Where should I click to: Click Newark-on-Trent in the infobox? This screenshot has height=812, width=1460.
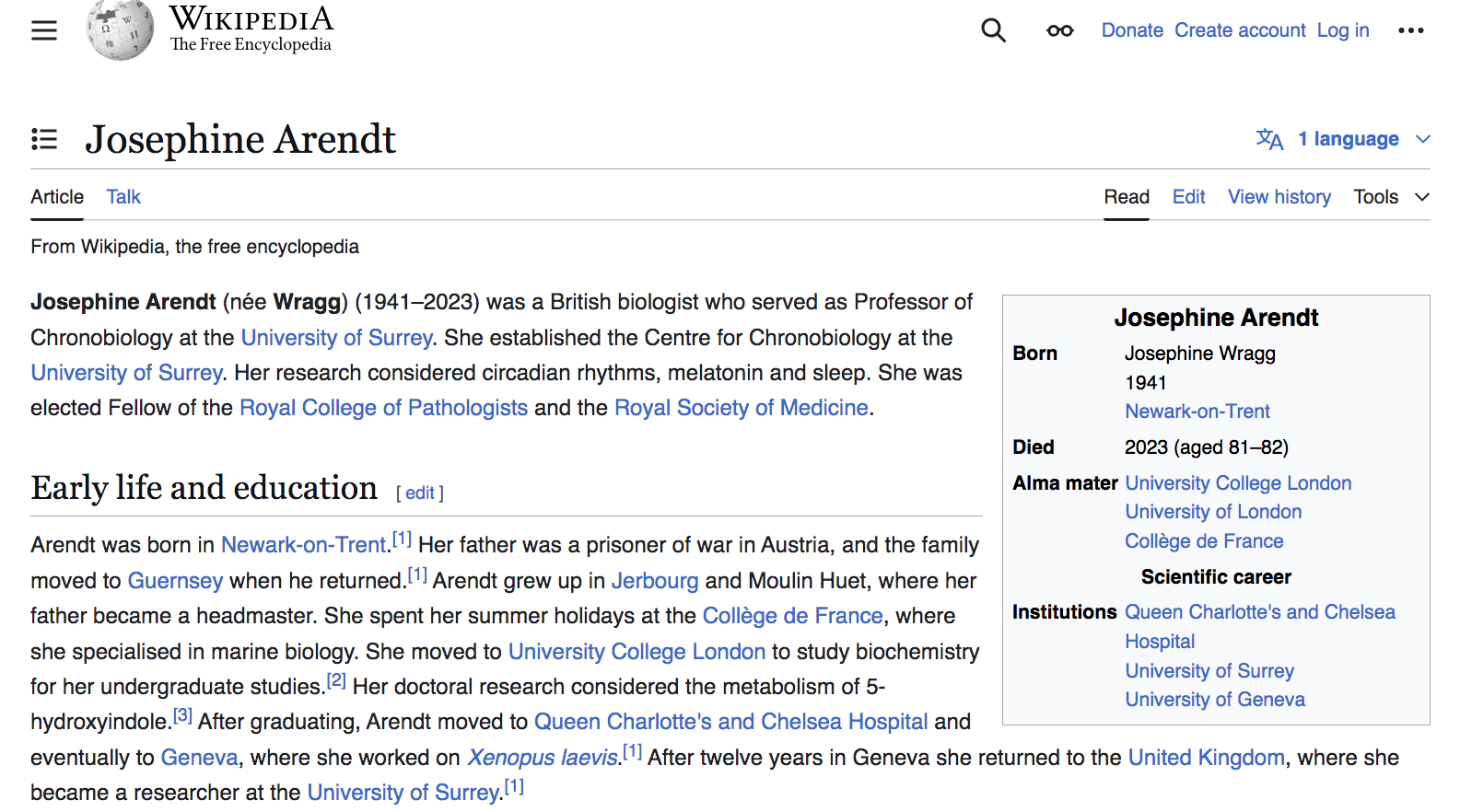[x=1197, y=412]
